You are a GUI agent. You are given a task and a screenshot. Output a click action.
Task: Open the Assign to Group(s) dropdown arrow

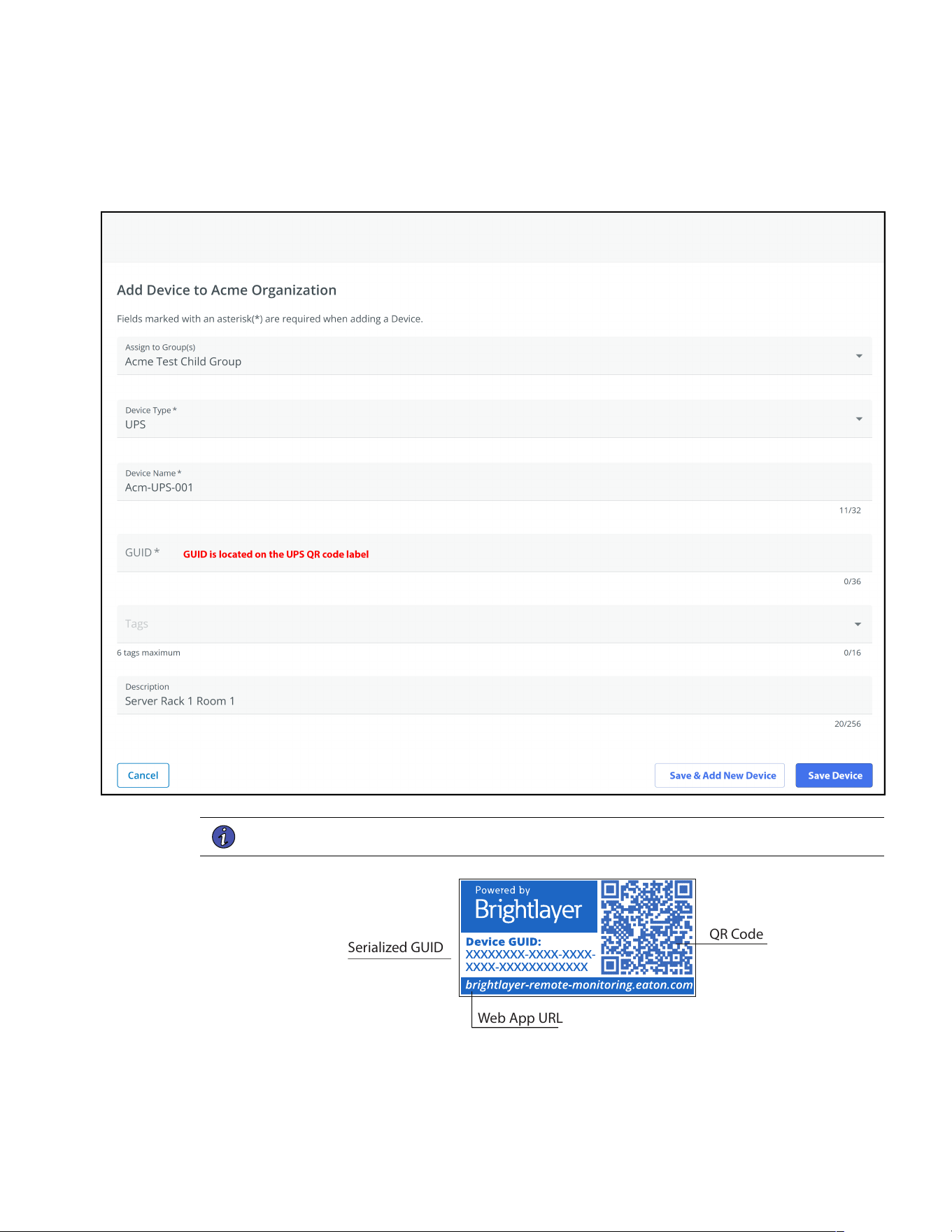coord(859,356)
